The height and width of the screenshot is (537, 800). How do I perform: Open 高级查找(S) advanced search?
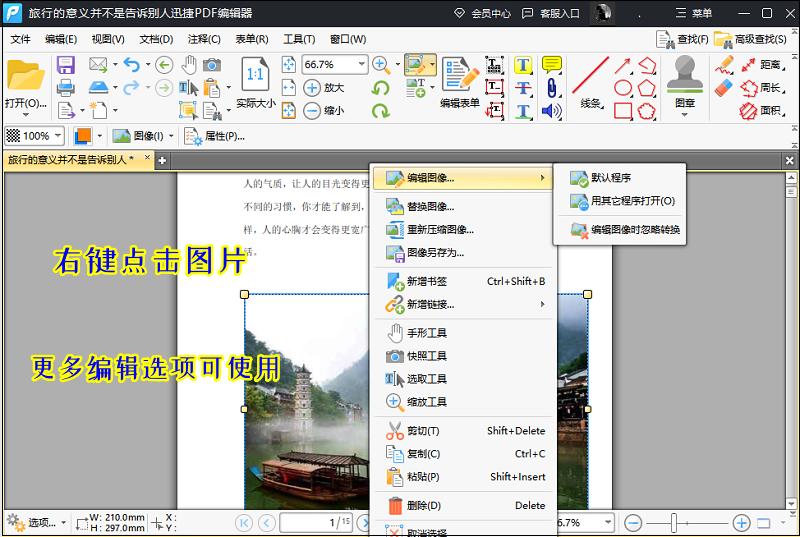[x=750, y=39]
